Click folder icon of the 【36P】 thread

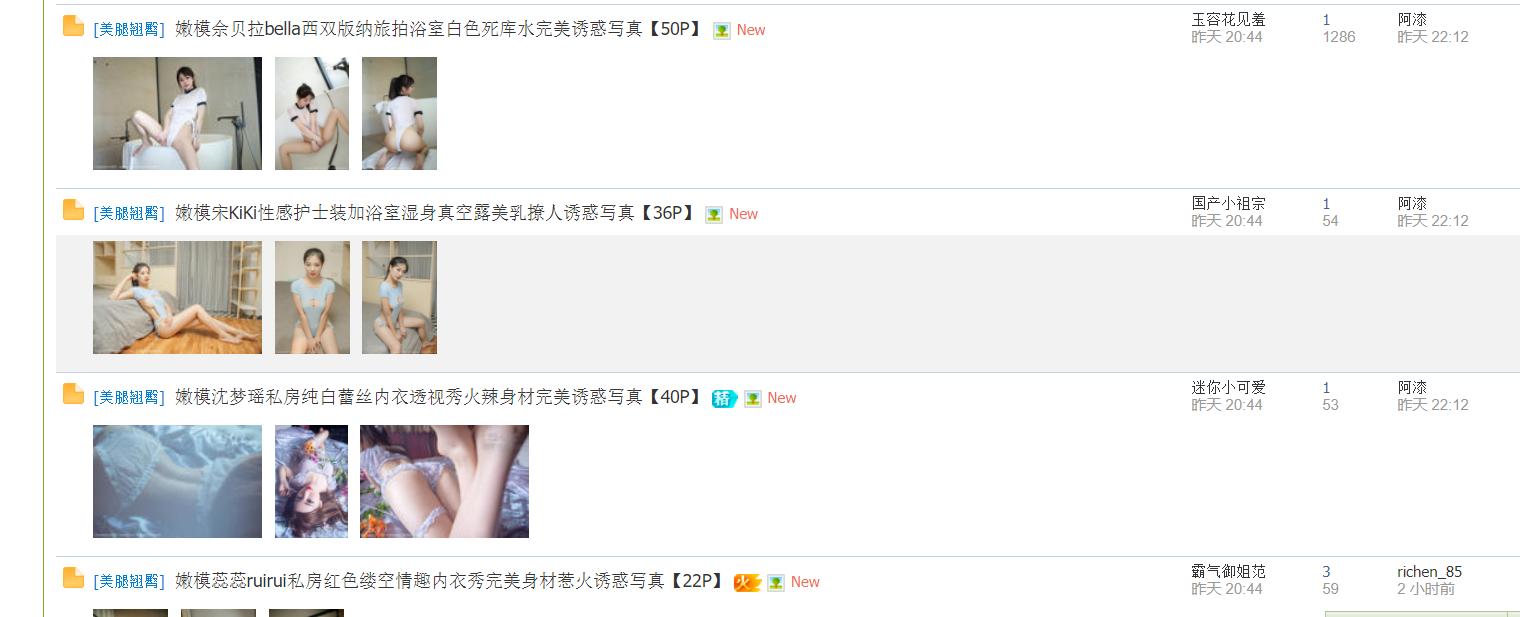73,210
